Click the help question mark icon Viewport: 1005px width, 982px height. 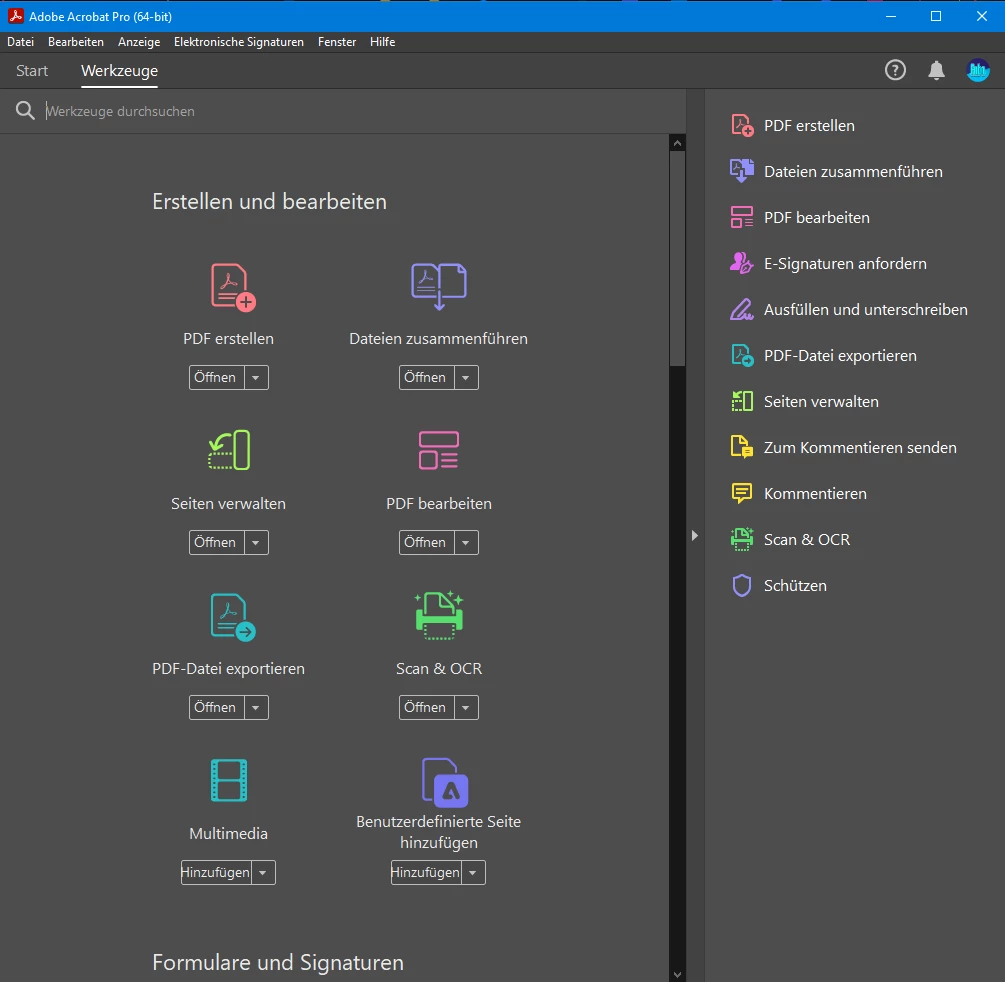click(895, 70)
